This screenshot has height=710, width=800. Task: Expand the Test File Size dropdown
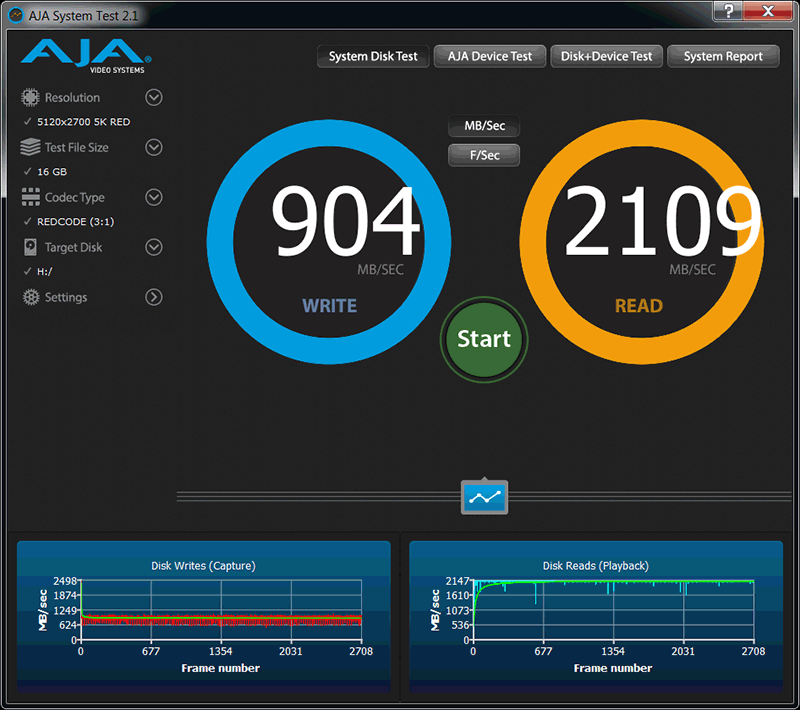point(154,147)
